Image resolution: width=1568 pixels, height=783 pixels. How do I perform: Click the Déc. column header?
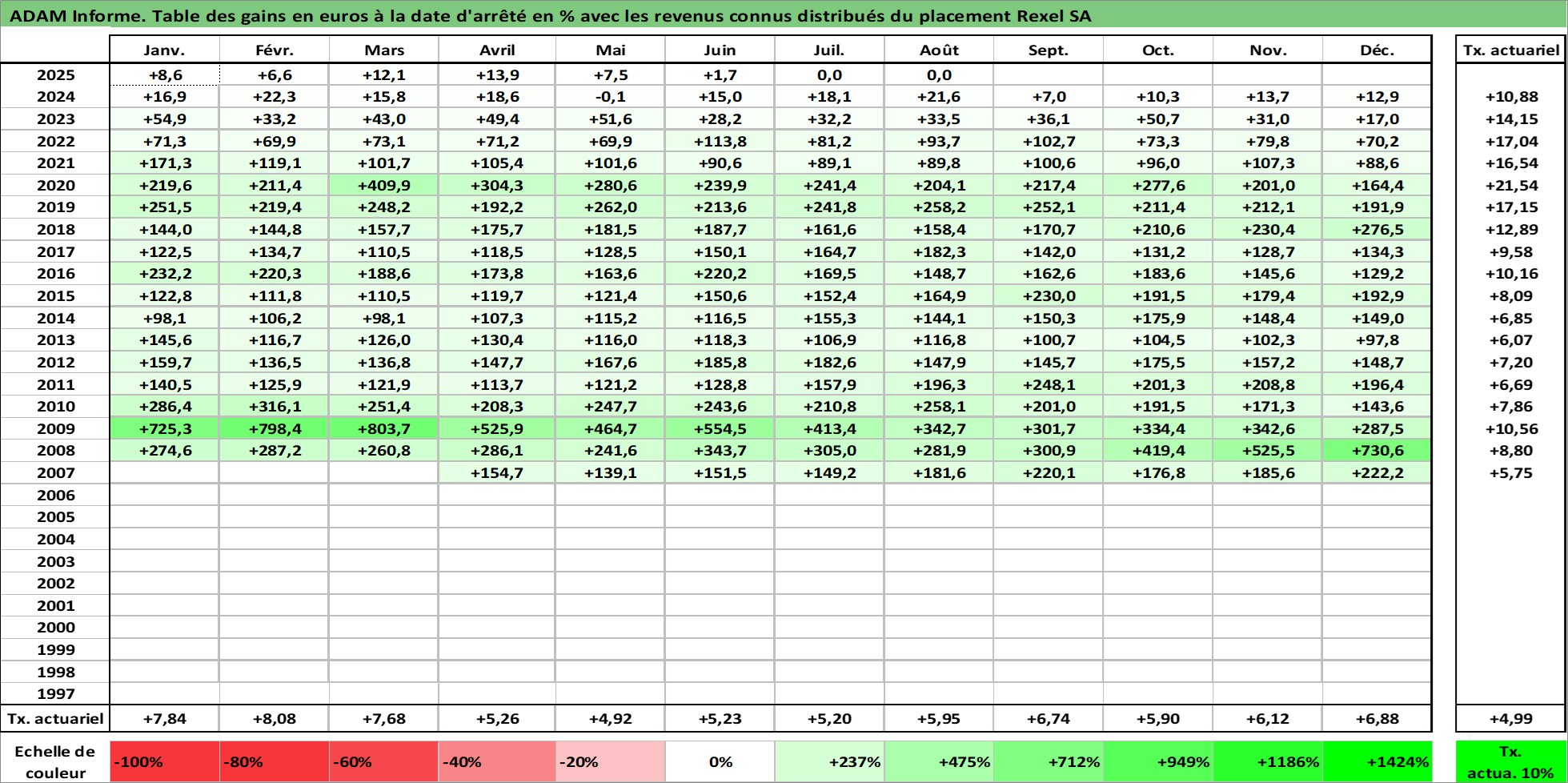click(1377, 50)
